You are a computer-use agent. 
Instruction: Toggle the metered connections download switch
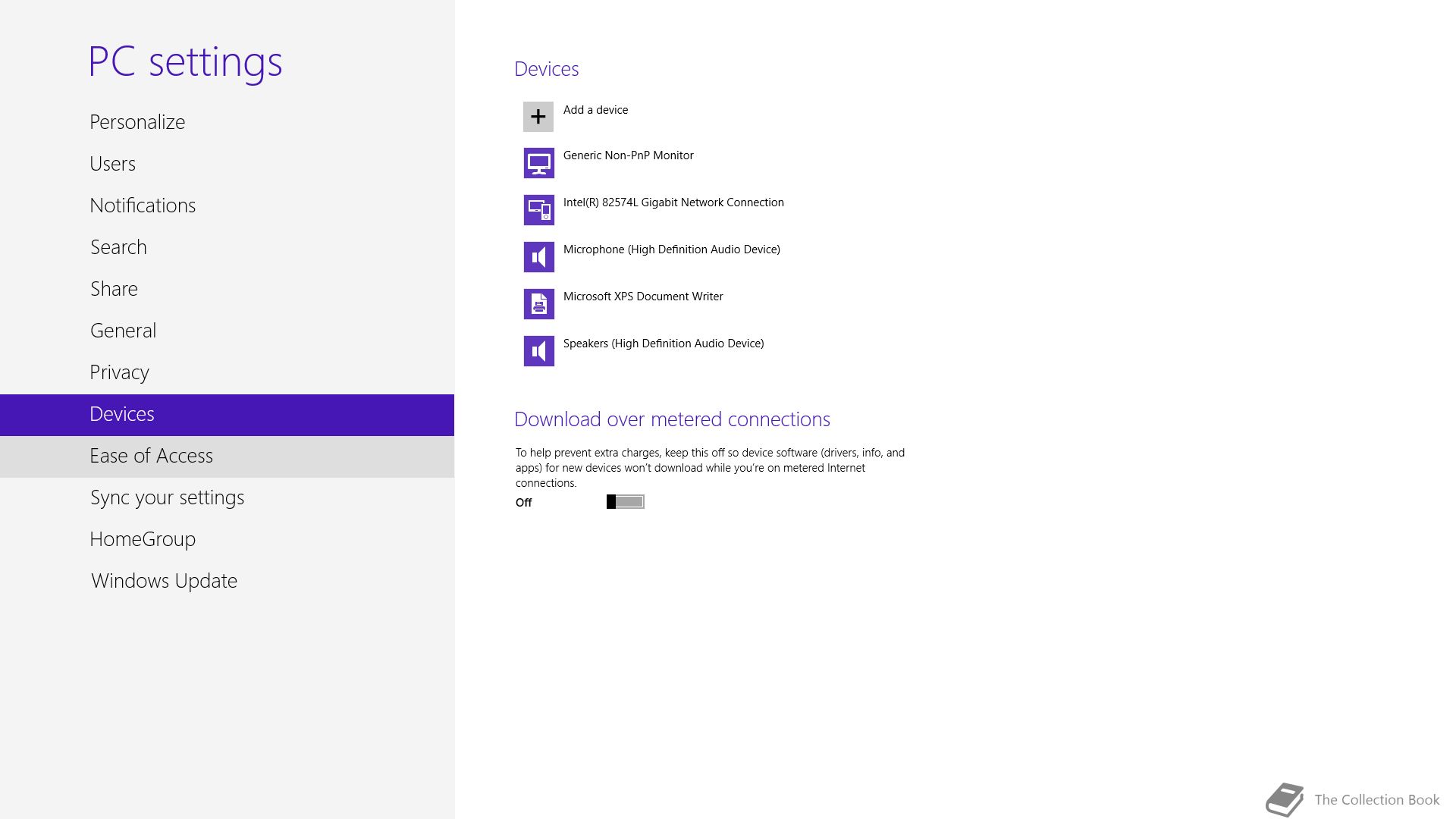(x=625, y=502)
